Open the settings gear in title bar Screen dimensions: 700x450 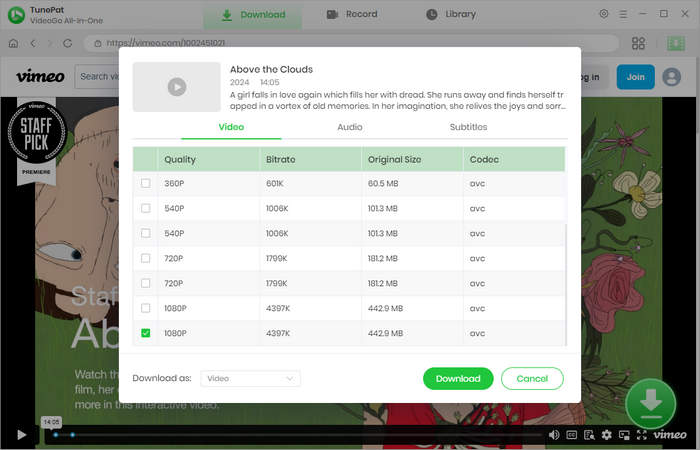[604, 14]
